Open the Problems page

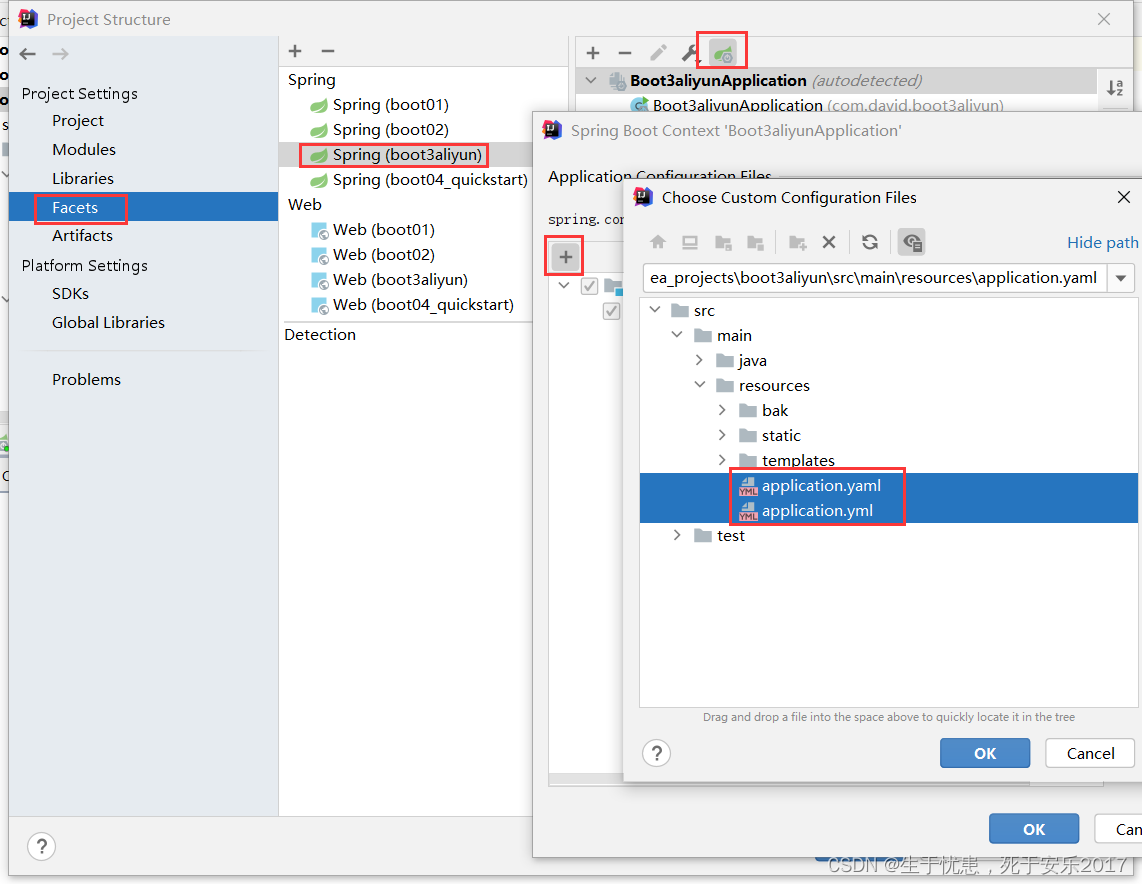coord(87,379)
